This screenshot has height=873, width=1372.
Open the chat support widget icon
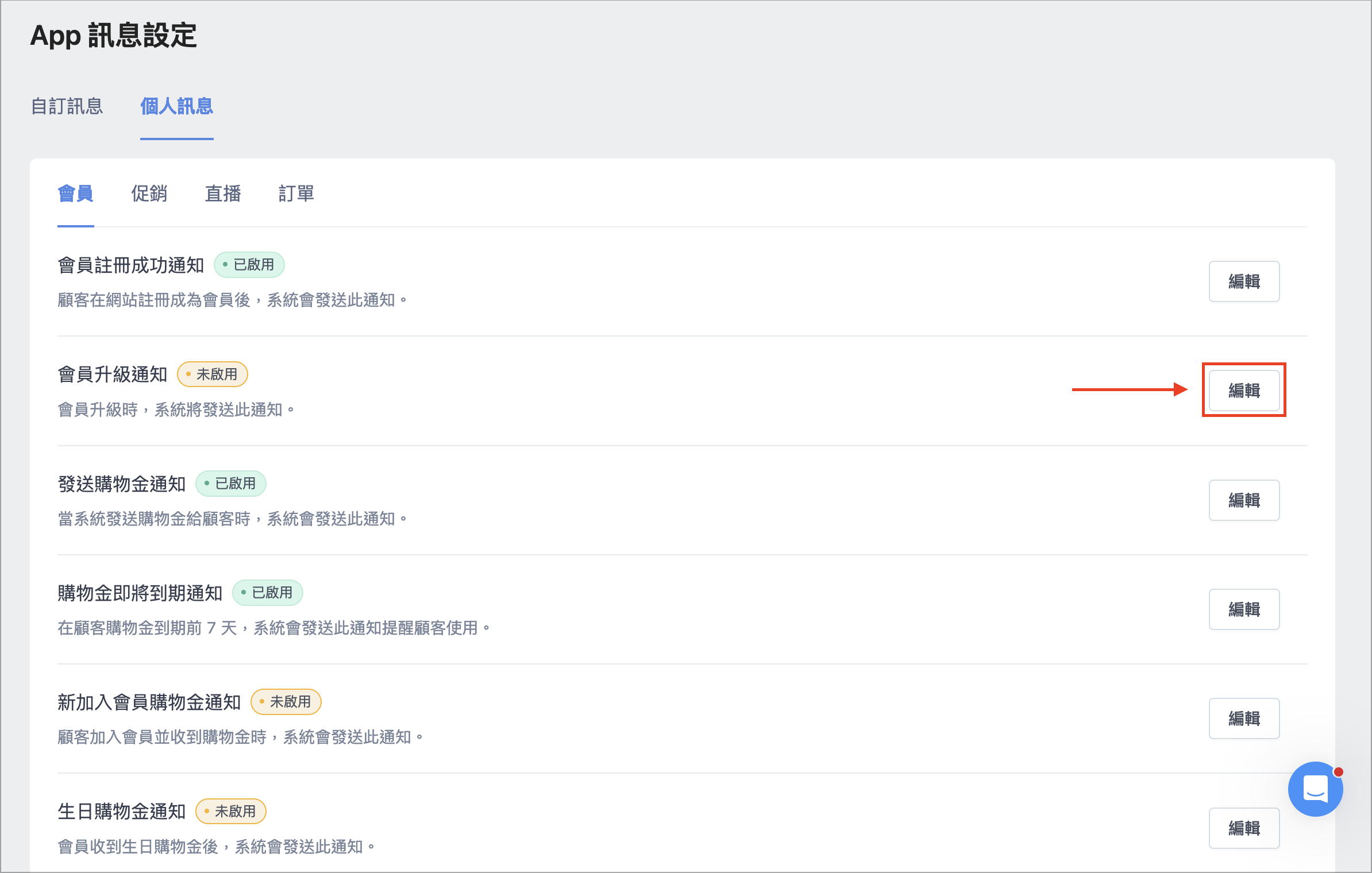(1315, 789)
